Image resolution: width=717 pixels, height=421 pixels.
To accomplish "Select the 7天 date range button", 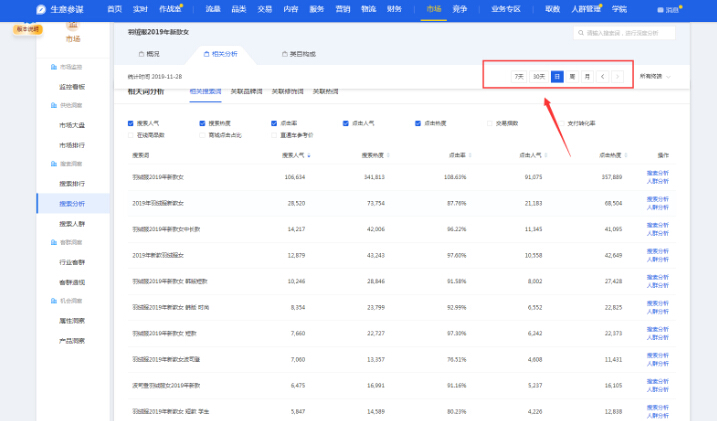I will pyautogui.click(x=518, y=76).
